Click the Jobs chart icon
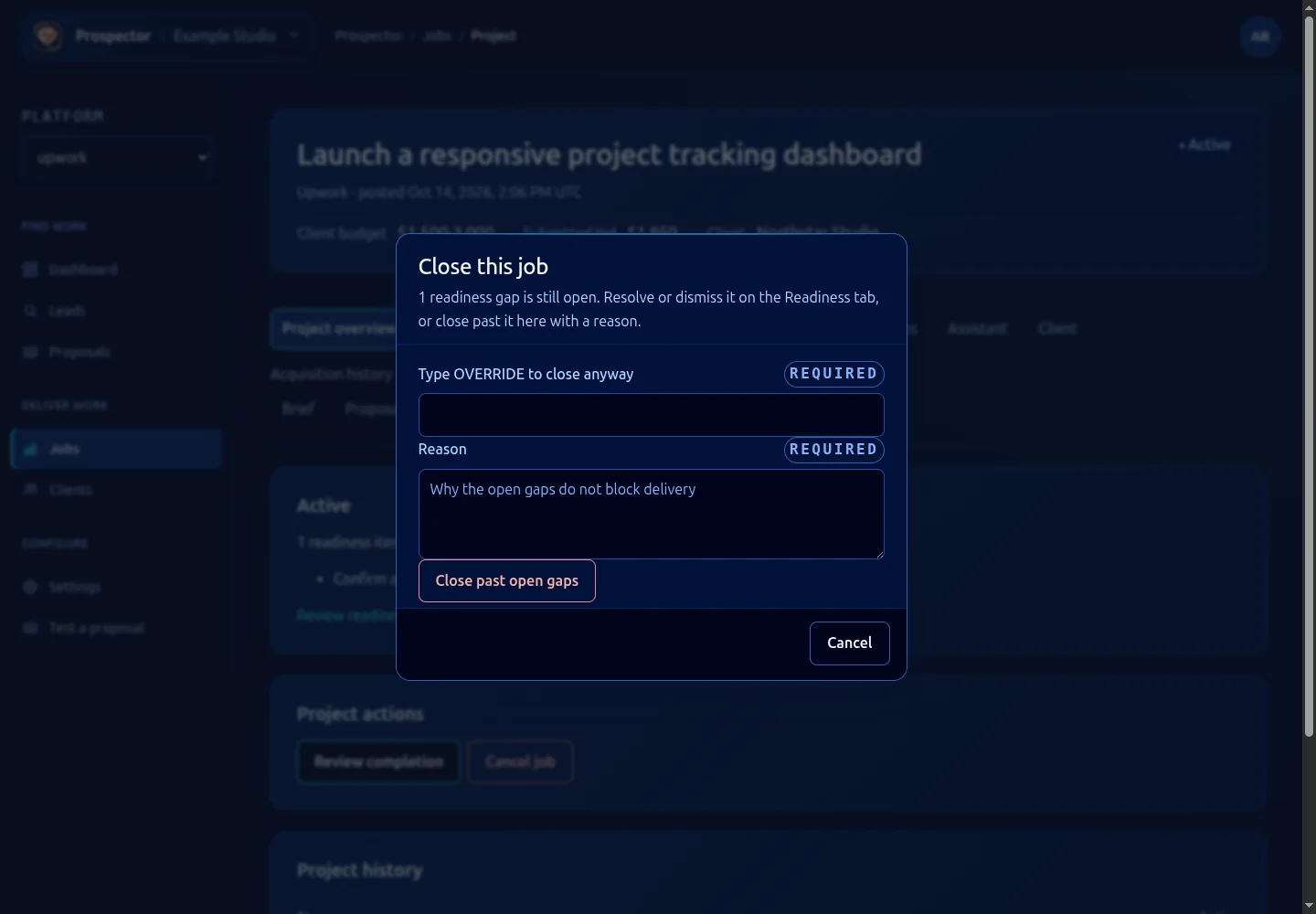The image size is (1316, 914). (x=30, y=449)
